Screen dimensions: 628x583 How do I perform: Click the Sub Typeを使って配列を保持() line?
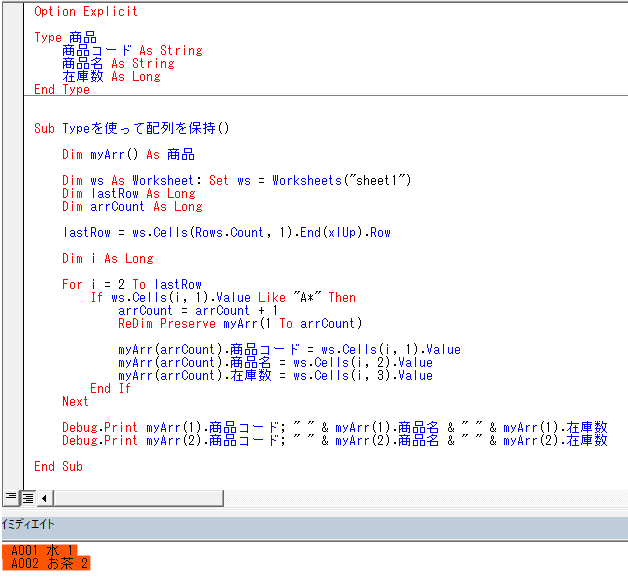(132, 128)
